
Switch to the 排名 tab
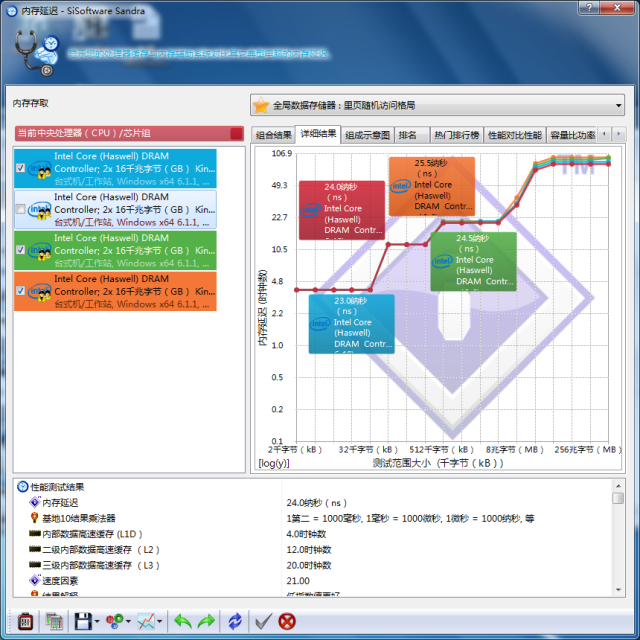tap(412, 135)
